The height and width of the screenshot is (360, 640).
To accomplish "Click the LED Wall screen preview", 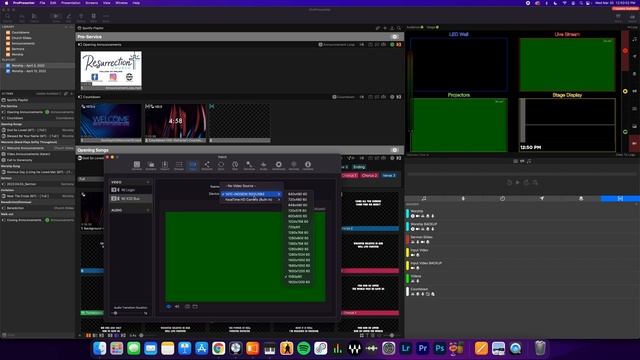I will click(459, 64).
